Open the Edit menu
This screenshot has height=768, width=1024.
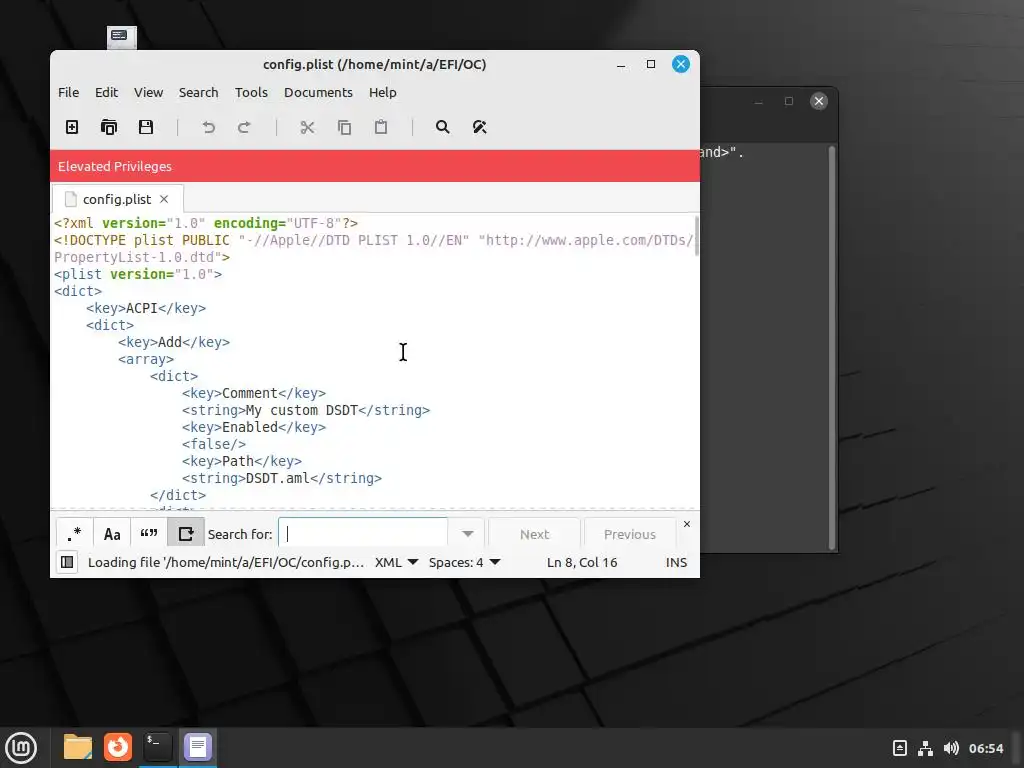pos(106,92)
